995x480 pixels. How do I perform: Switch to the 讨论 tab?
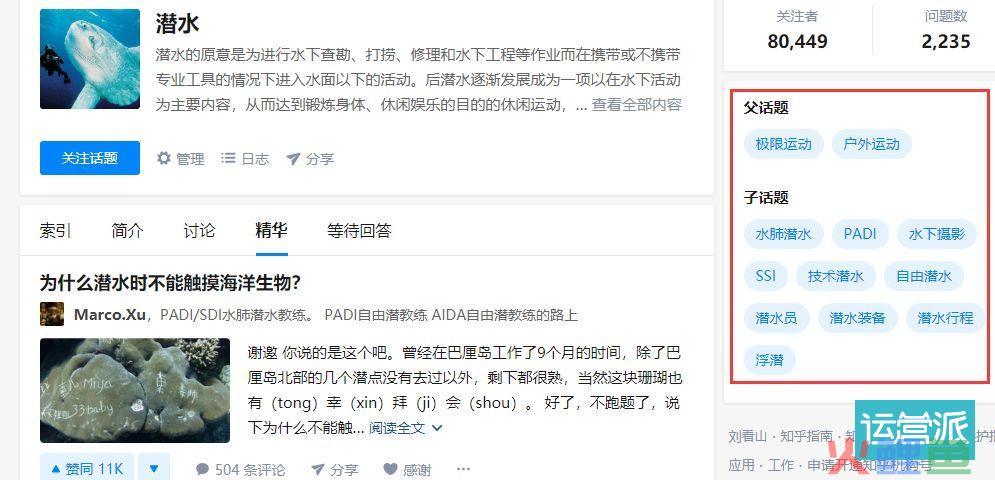tap(199, 231)
